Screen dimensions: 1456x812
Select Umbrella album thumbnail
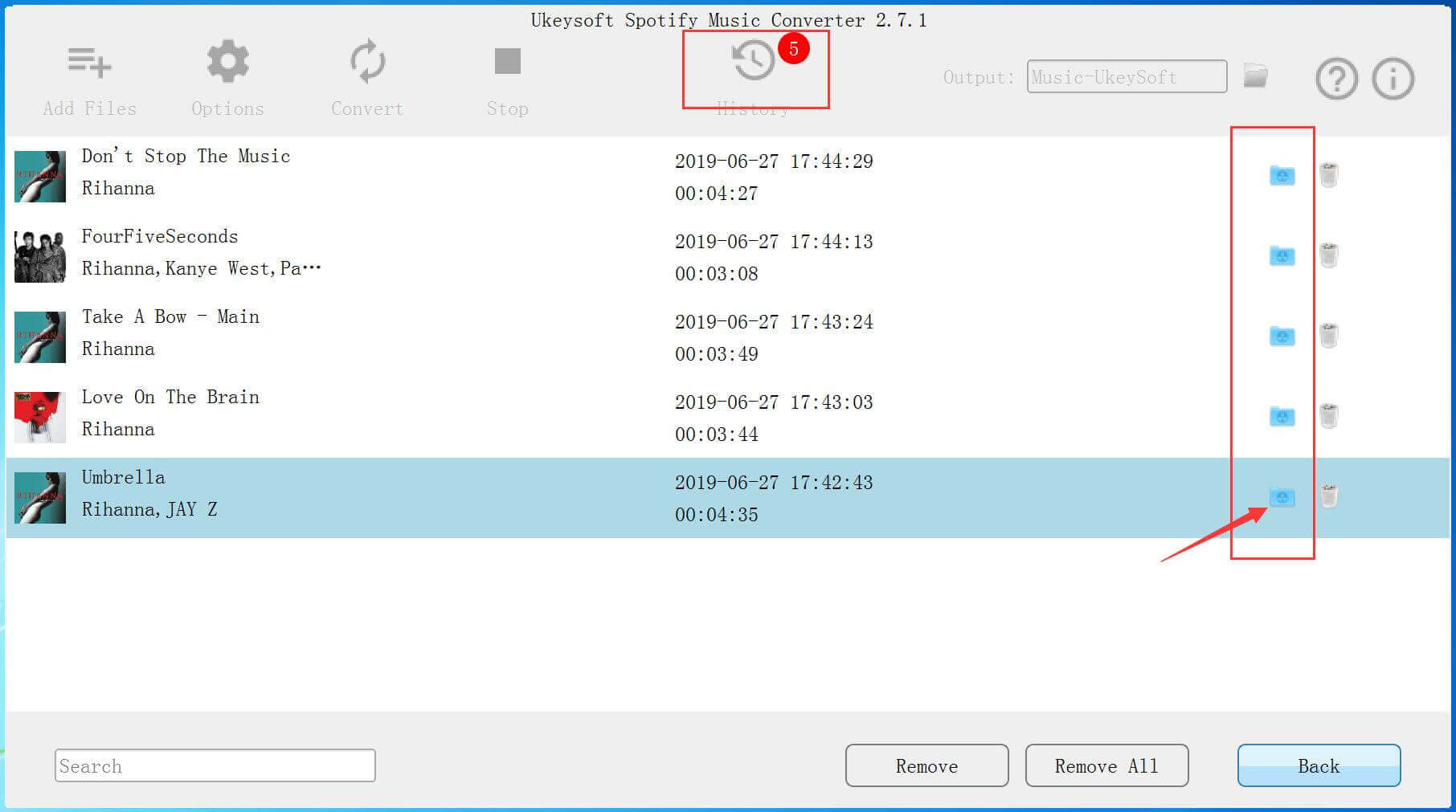tap(40, 497)
